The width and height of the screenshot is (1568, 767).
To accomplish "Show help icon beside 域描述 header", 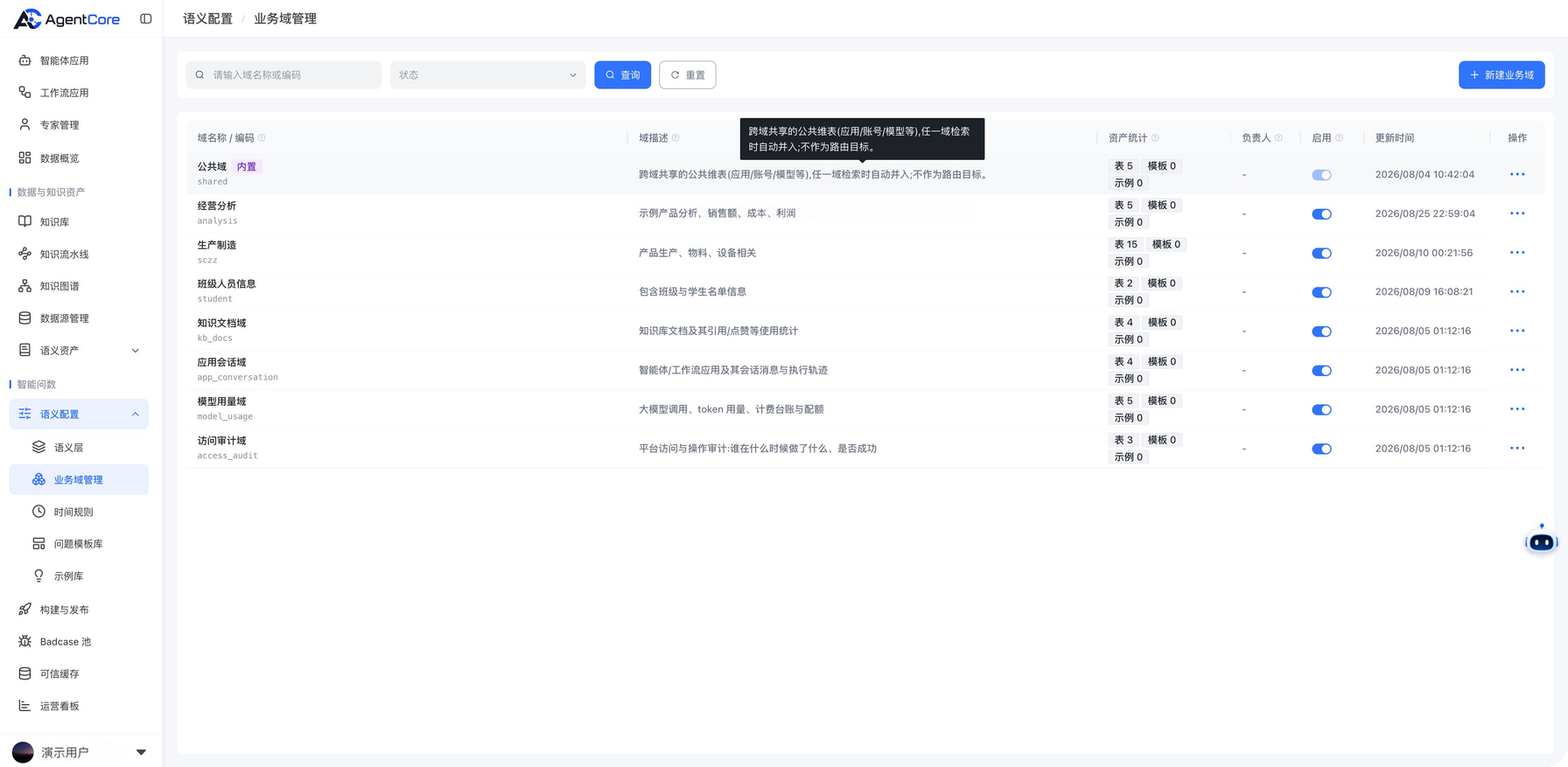I will click(675, 138).
